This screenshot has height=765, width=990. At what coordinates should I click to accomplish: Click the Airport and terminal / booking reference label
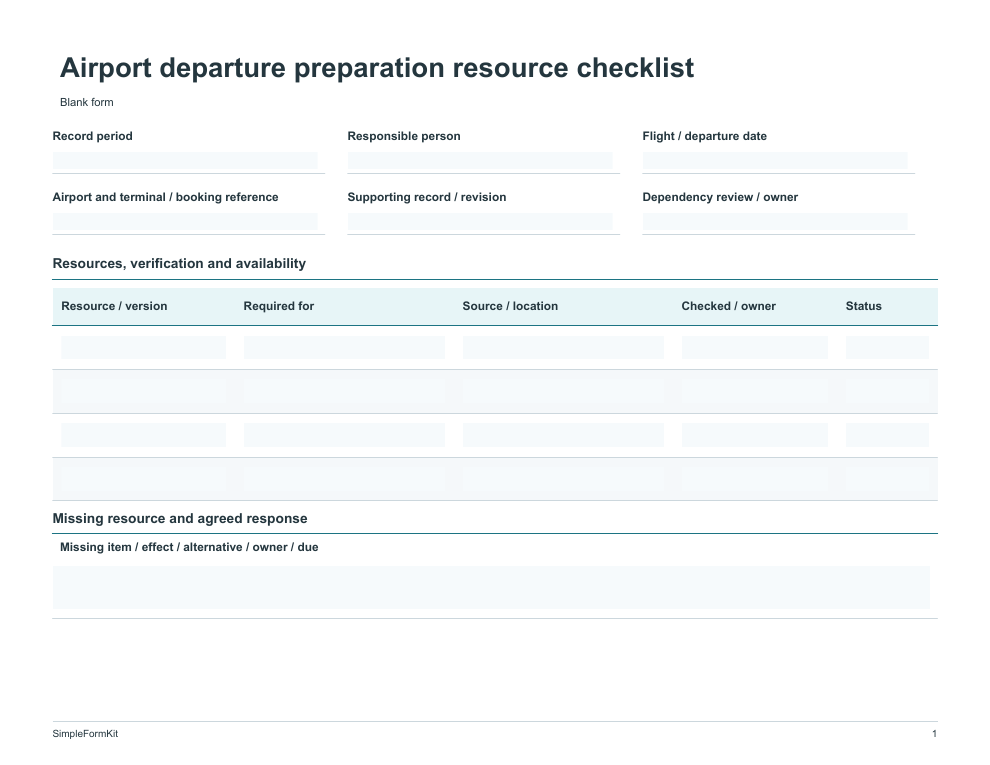(165, 197)
